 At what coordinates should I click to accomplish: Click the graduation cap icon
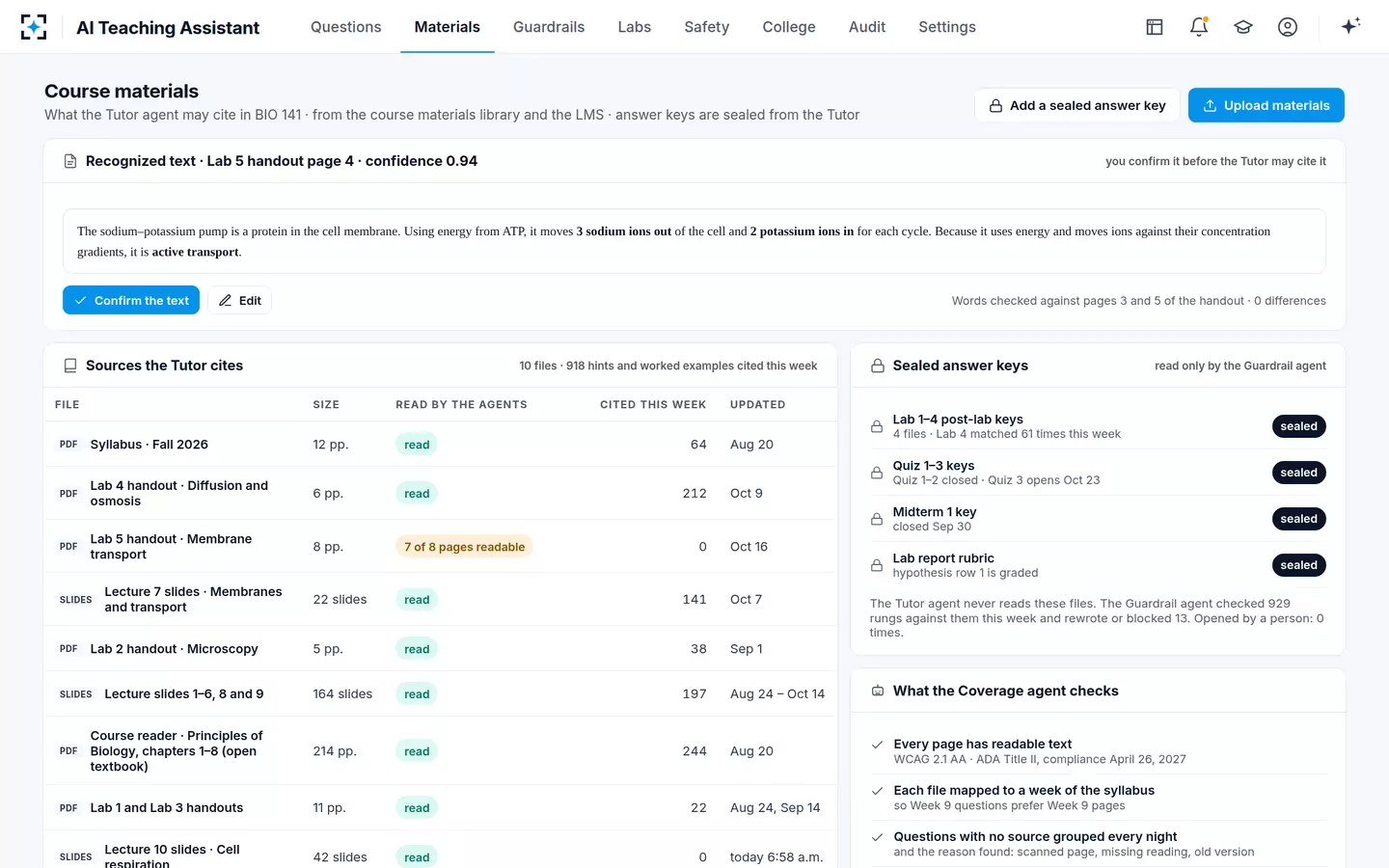tap(1243, 27)
